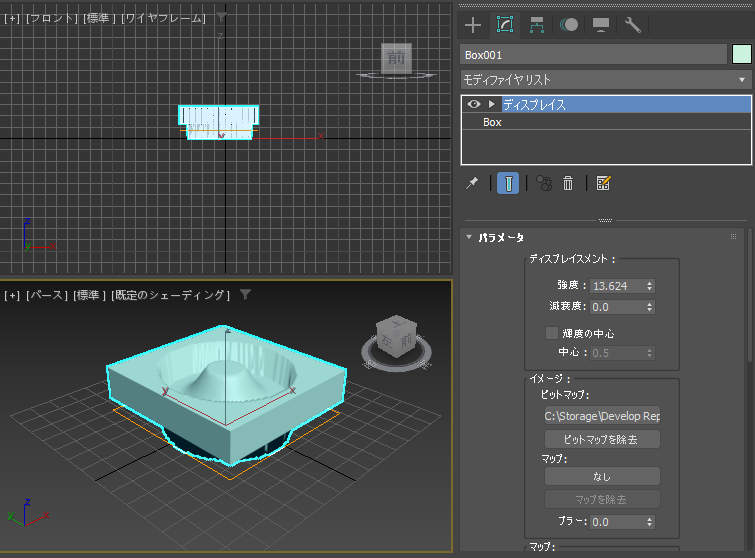Open the Utilities wrench tab
Image resolution: width=755 pixels, height=558 pixels.
pos(632,25)
